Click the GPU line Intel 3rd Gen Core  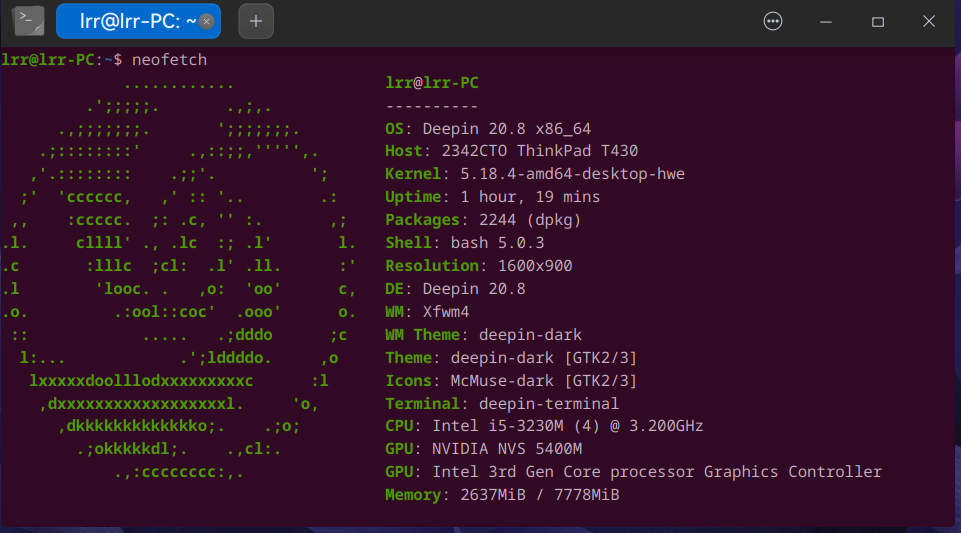coord(633,472)
